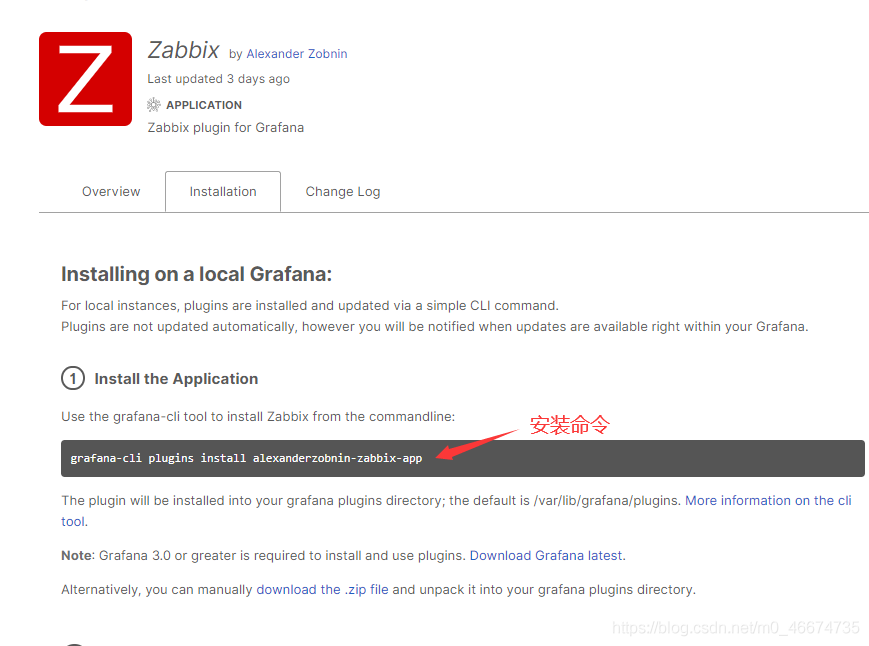869x646 pixels.
Task: Click 'Download Grafana latest' link
Action: pyautogui.click(x=546, y=555)
